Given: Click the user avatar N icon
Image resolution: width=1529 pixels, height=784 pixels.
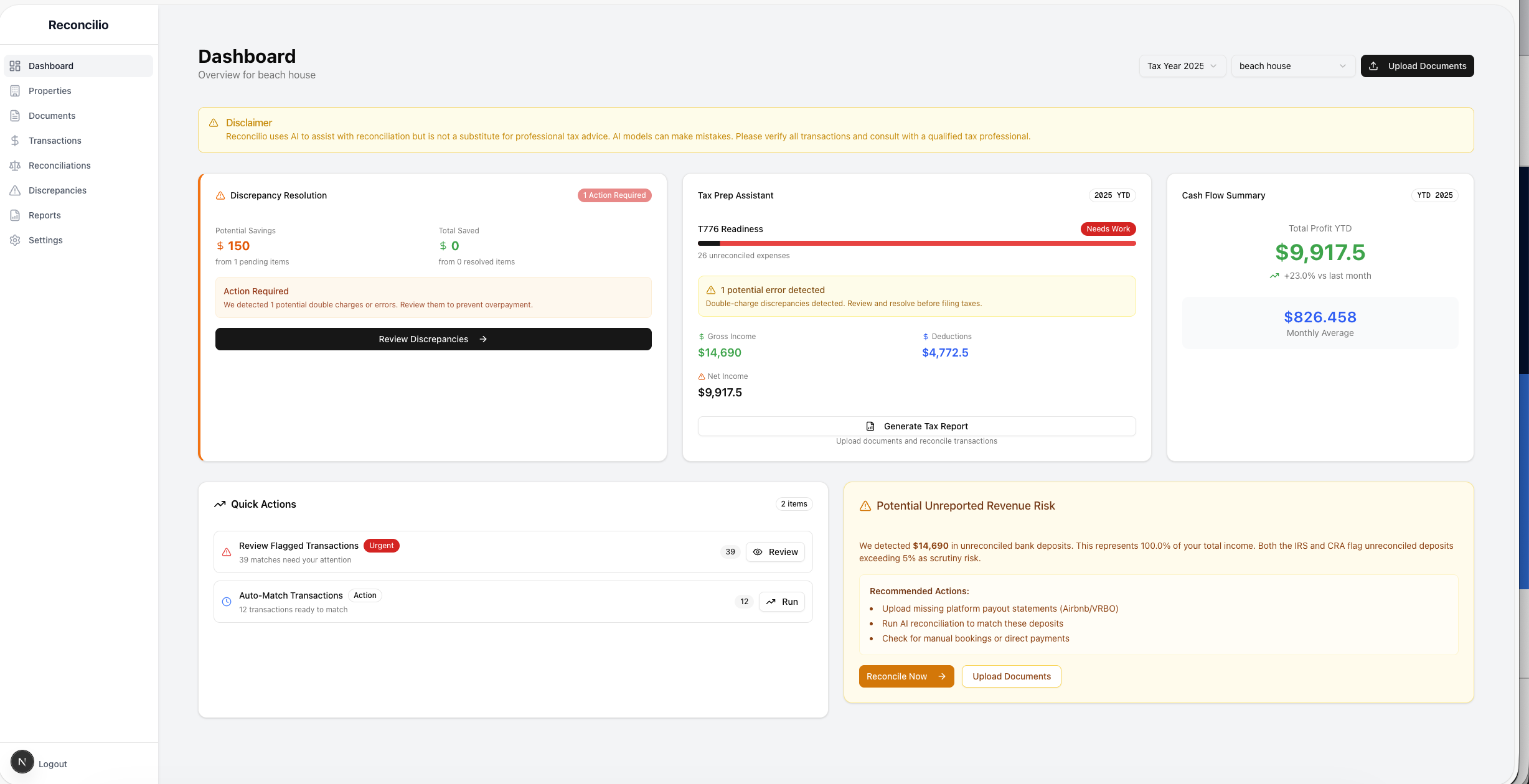Looking at the screenshot, I should pyautogui.click(x=22, y=762).
